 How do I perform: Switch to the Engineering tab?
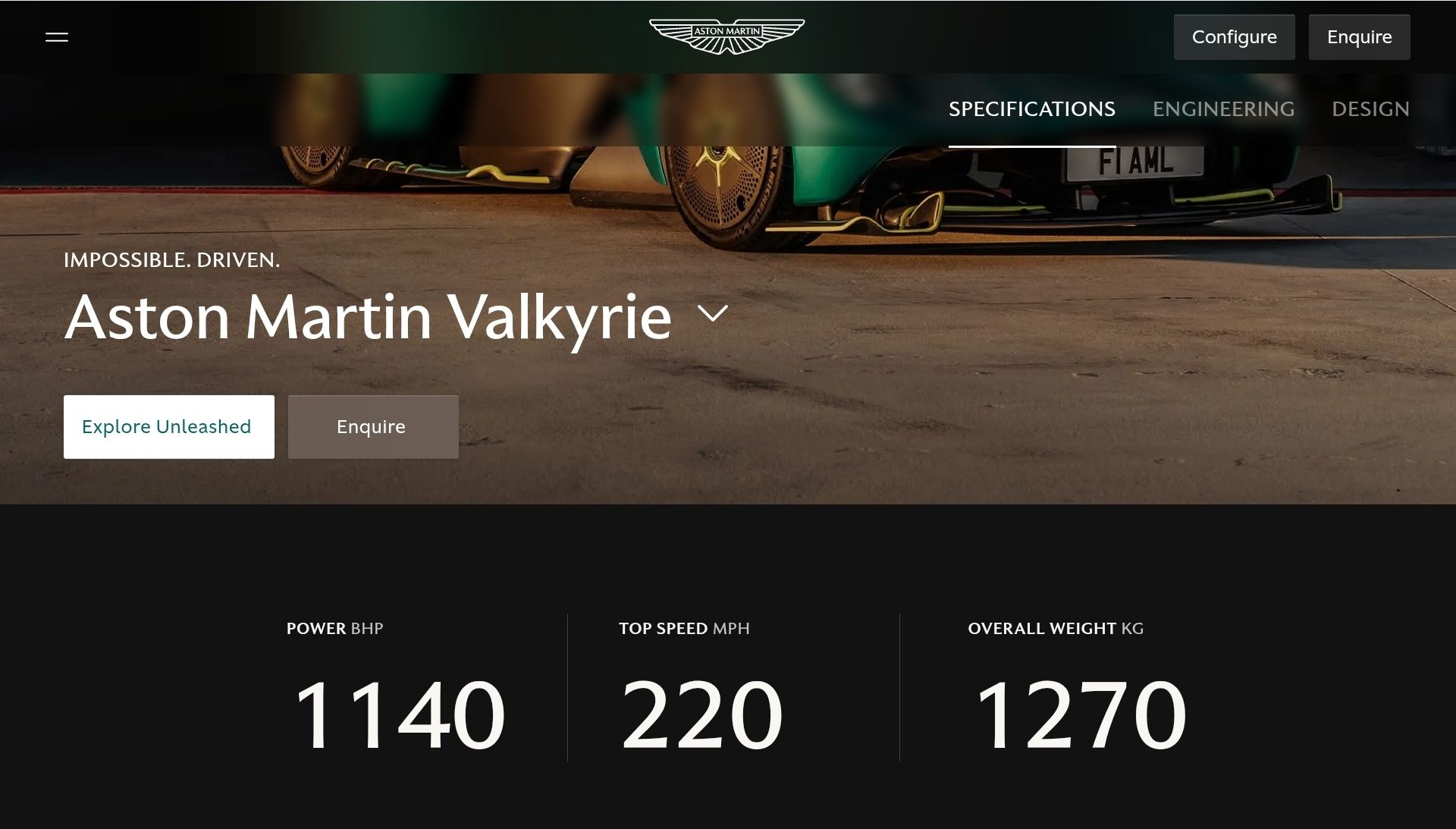tap(1223, 109)
